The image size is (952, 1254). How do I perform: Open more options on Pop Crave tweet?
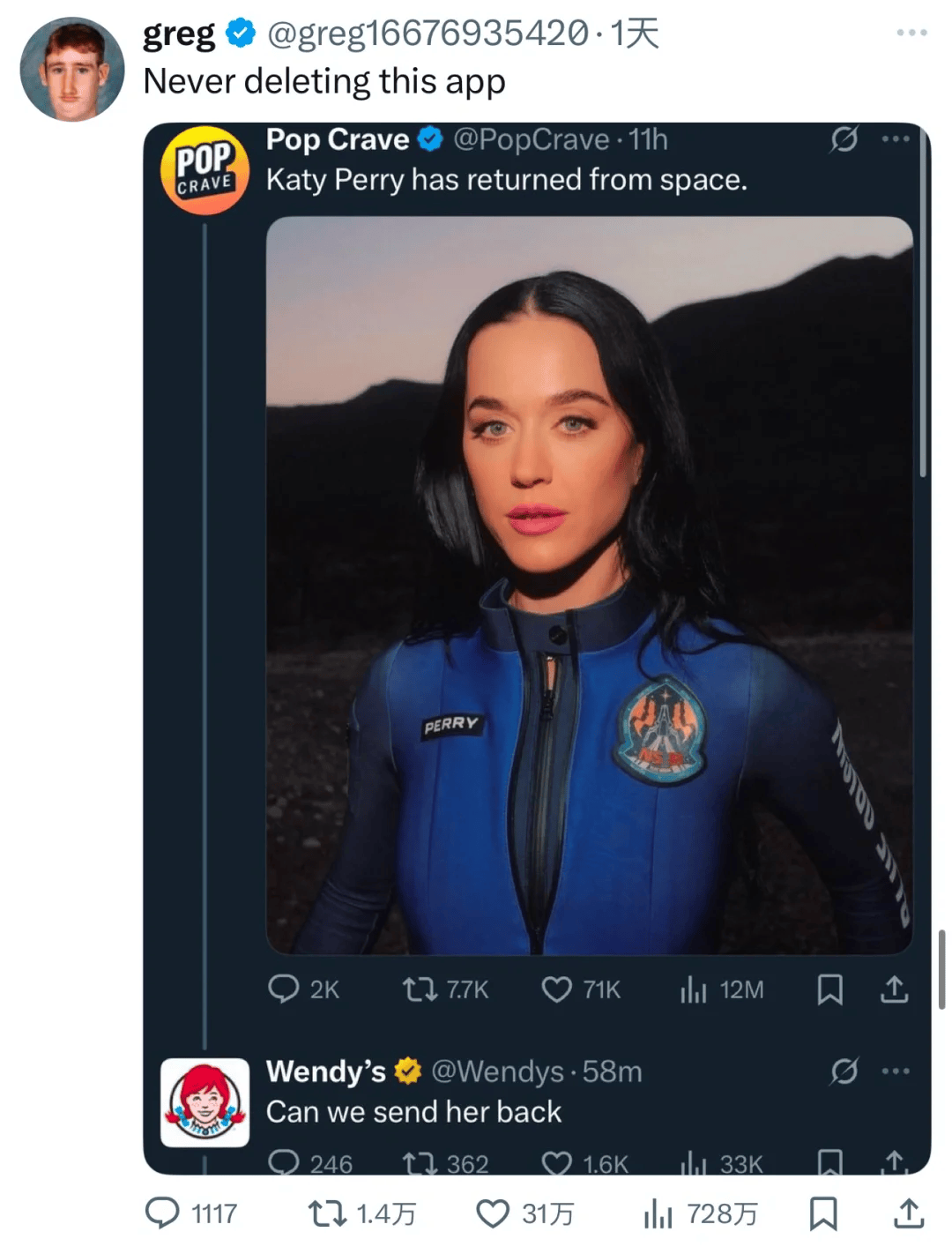pyautogui.click(x=895, y=139)
